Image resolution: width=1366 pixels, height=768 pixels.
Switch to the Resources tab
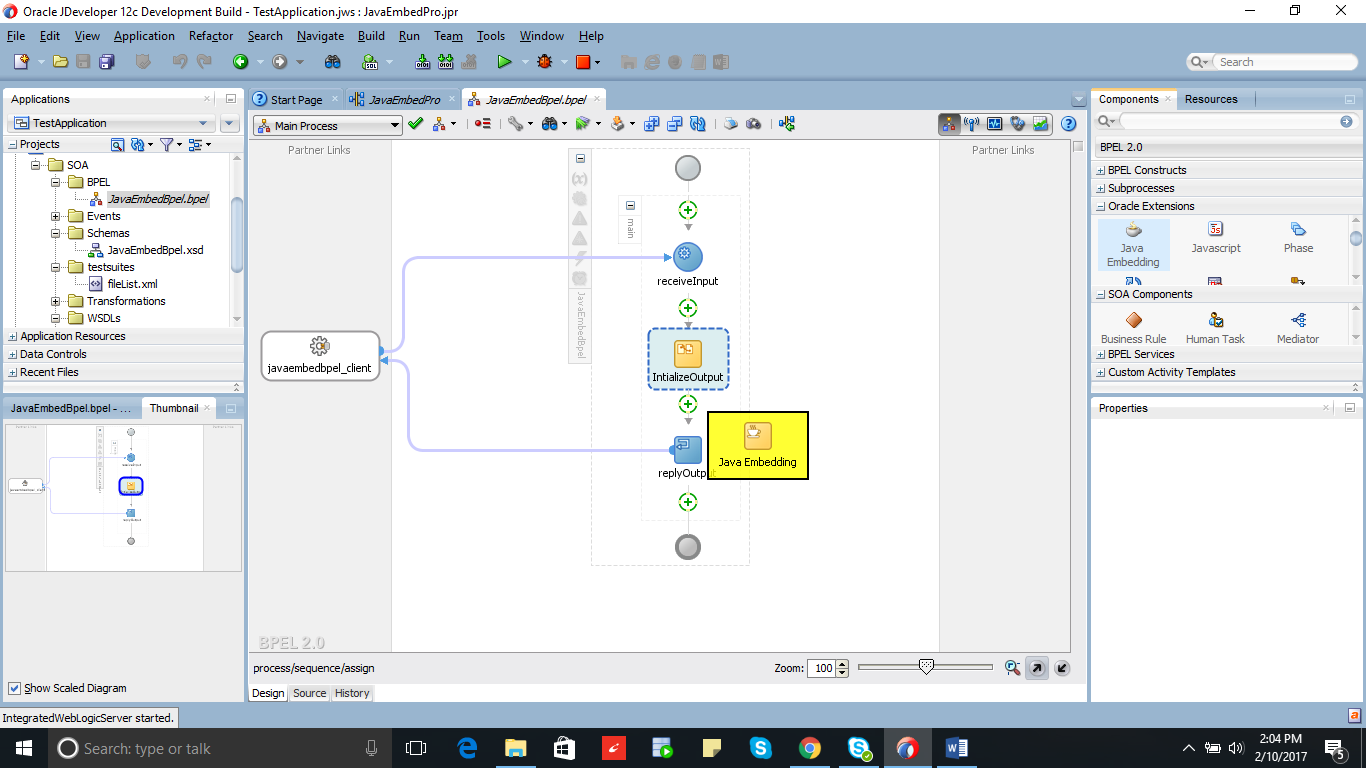pos(1211,99)
